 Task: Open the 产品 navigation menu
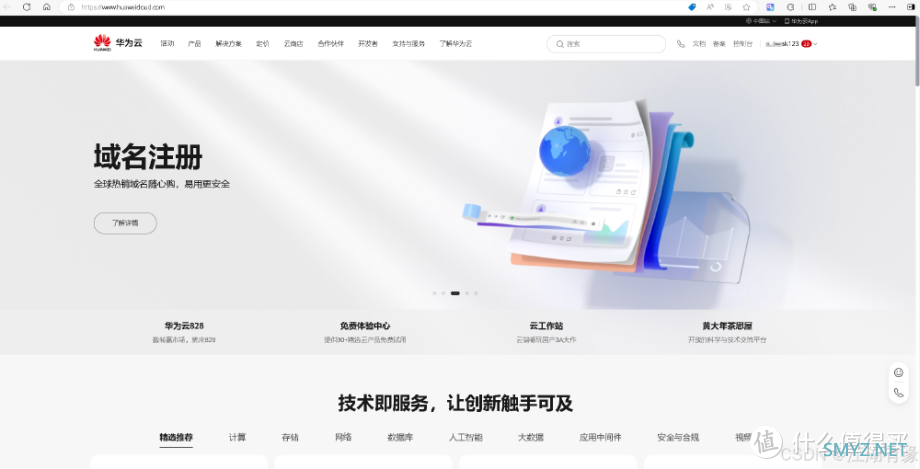(194, 44)
